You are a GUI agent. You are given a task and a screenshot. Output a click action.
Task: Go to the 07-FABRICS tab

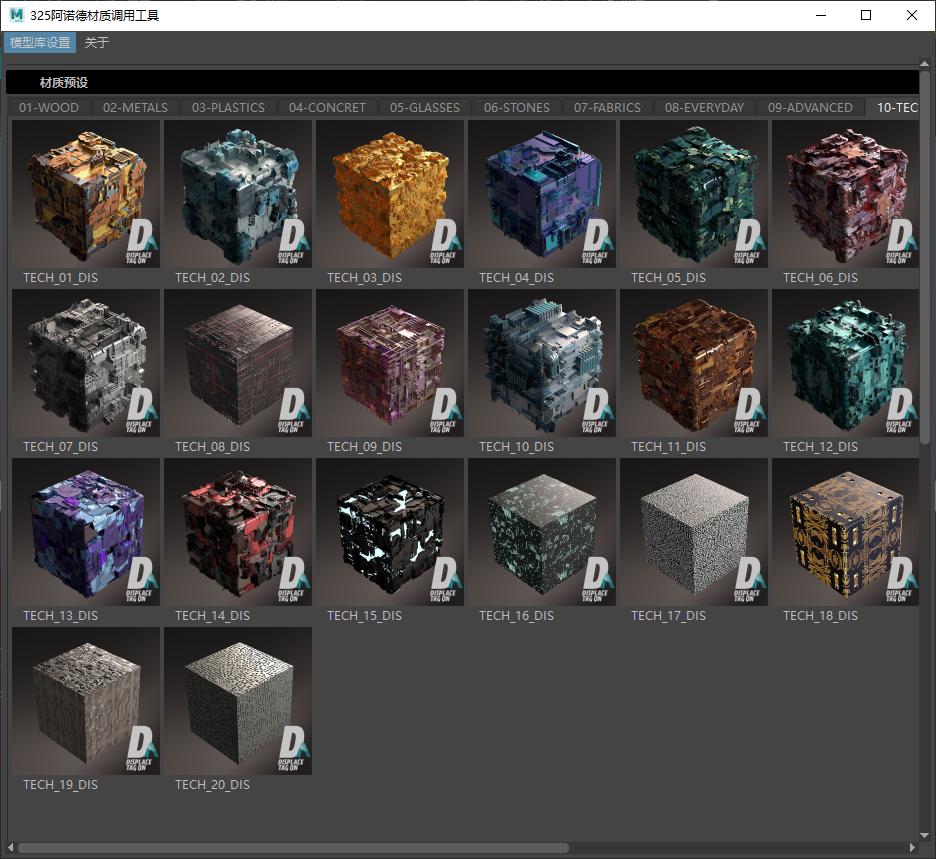pos(607,108)
